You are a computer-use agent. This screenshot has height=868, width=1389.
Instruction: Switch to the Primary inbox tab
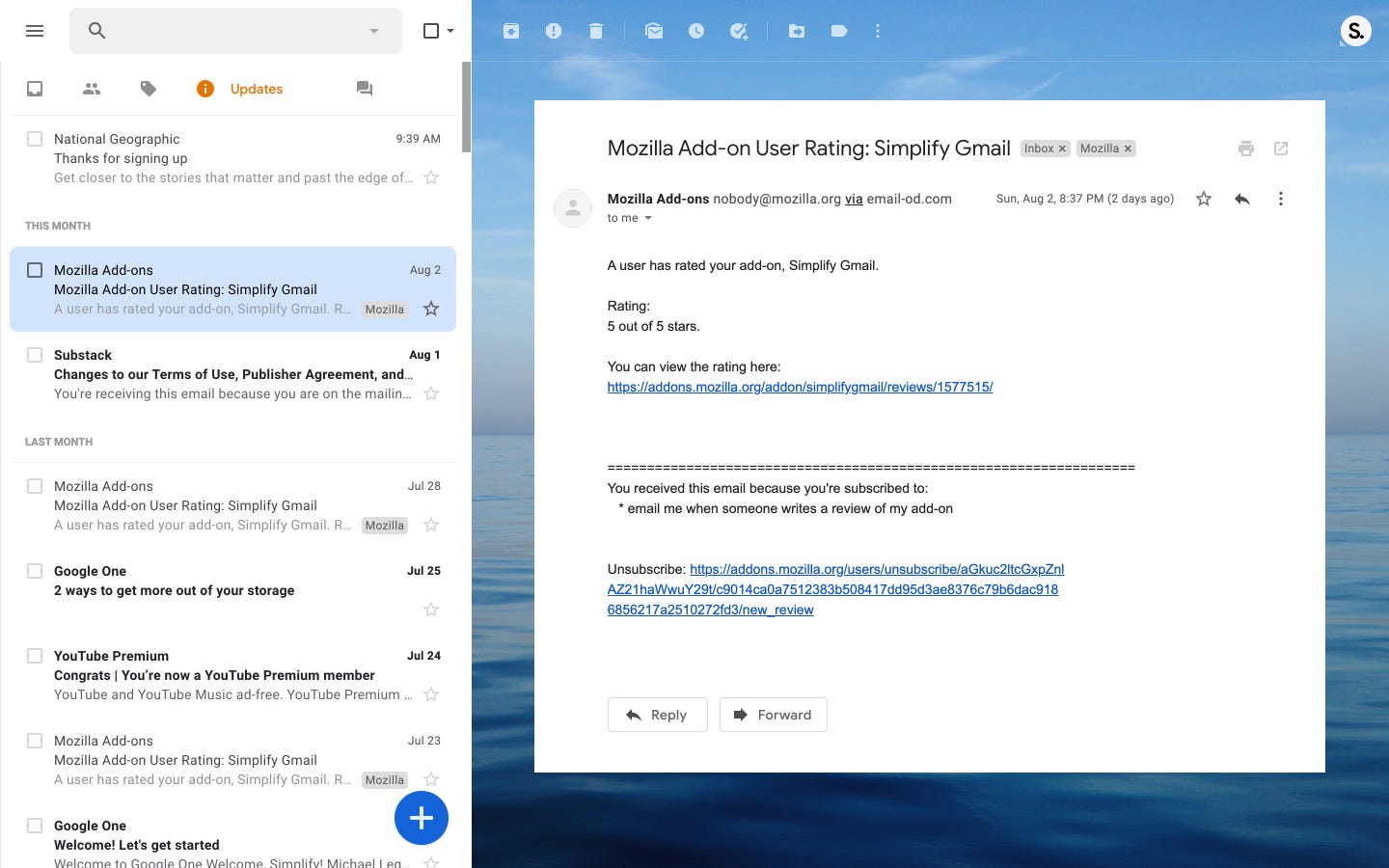(35, 89)
